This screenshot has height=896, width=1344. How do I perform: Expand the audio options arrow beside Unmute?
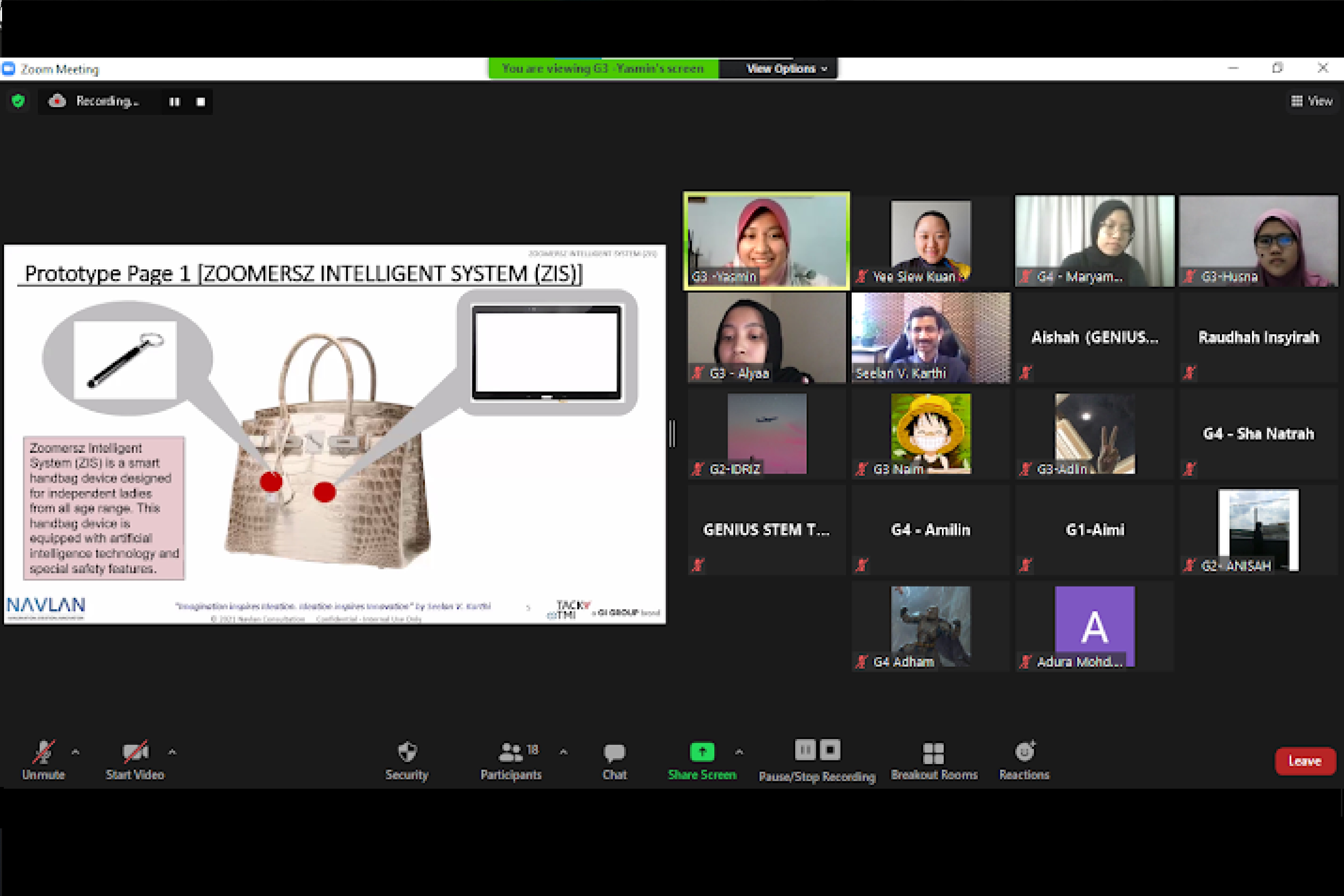click(x=75, y=752)
